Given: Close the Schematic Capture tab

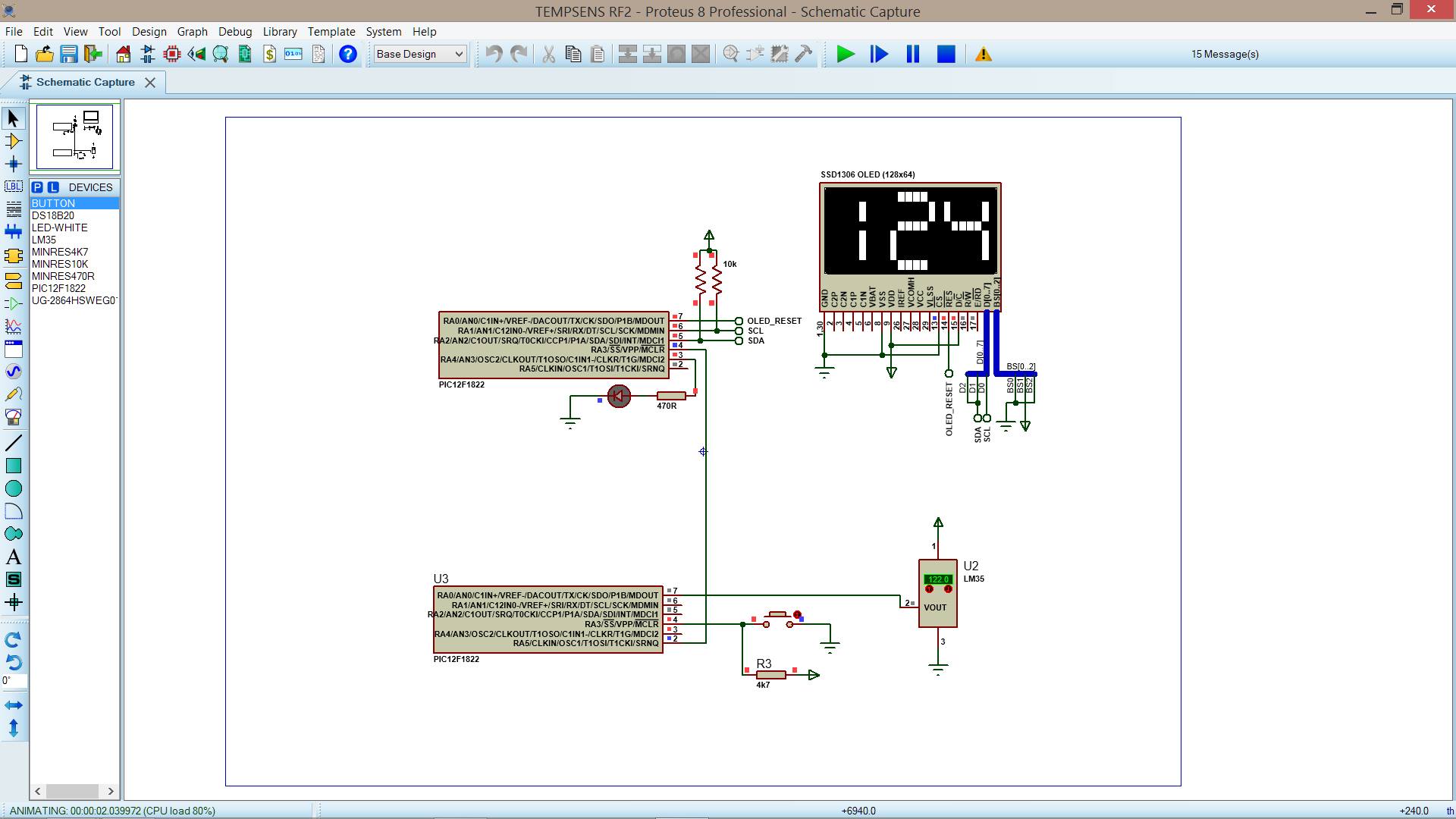Looking at the screenshot, I should point(150,83).
